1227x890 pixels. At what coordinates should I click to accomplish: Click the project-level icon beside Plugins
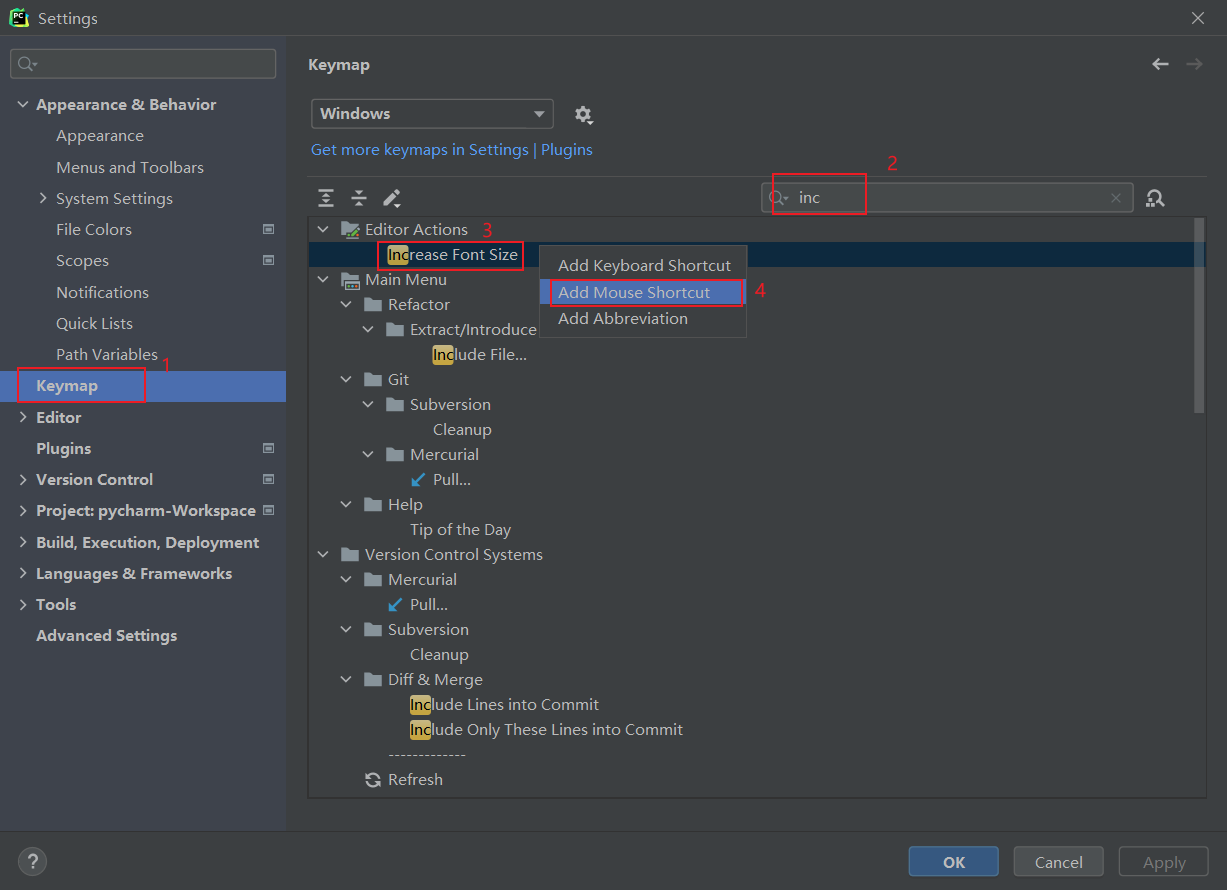tap(268, 448)
